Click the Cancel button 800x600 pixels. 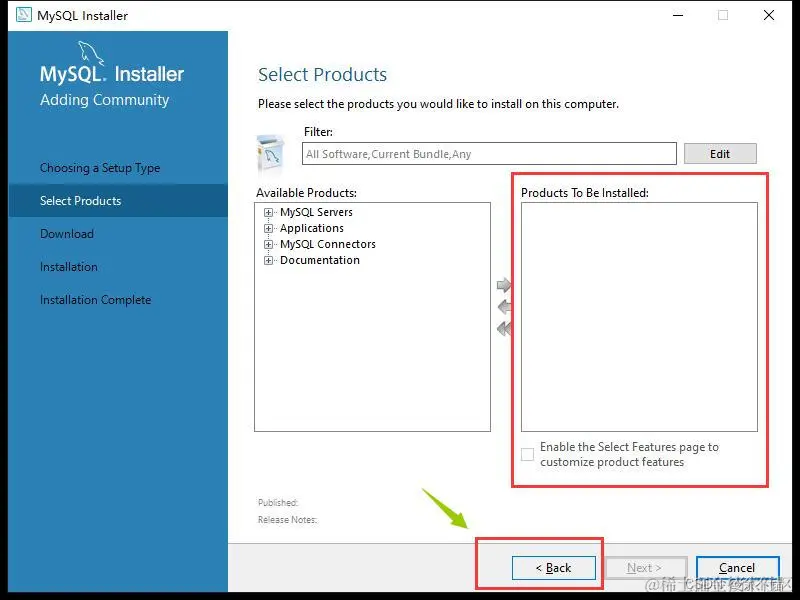click(737, 568)
